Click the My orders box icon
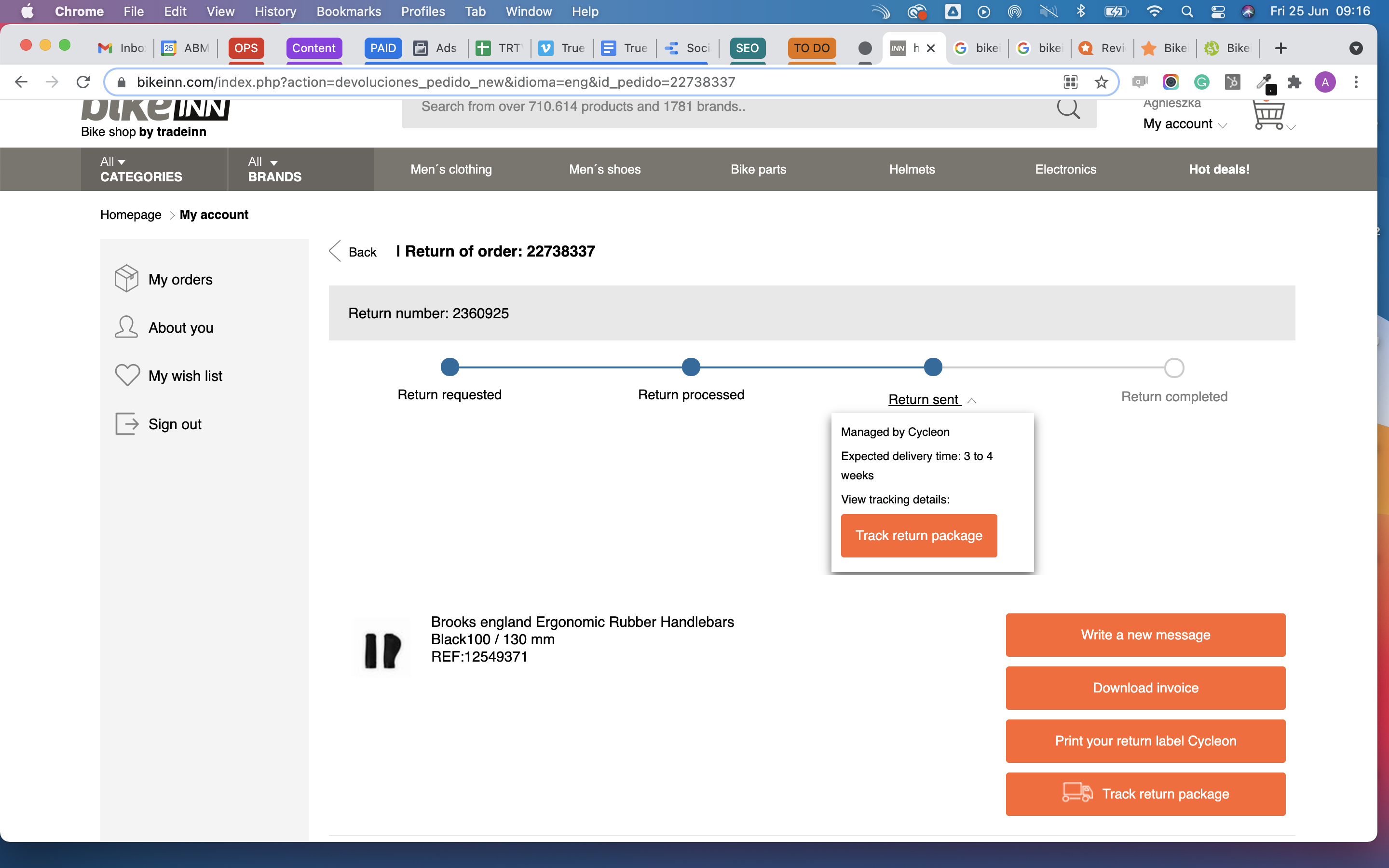This screenshot has height=868, width=1389. point(126,279)
